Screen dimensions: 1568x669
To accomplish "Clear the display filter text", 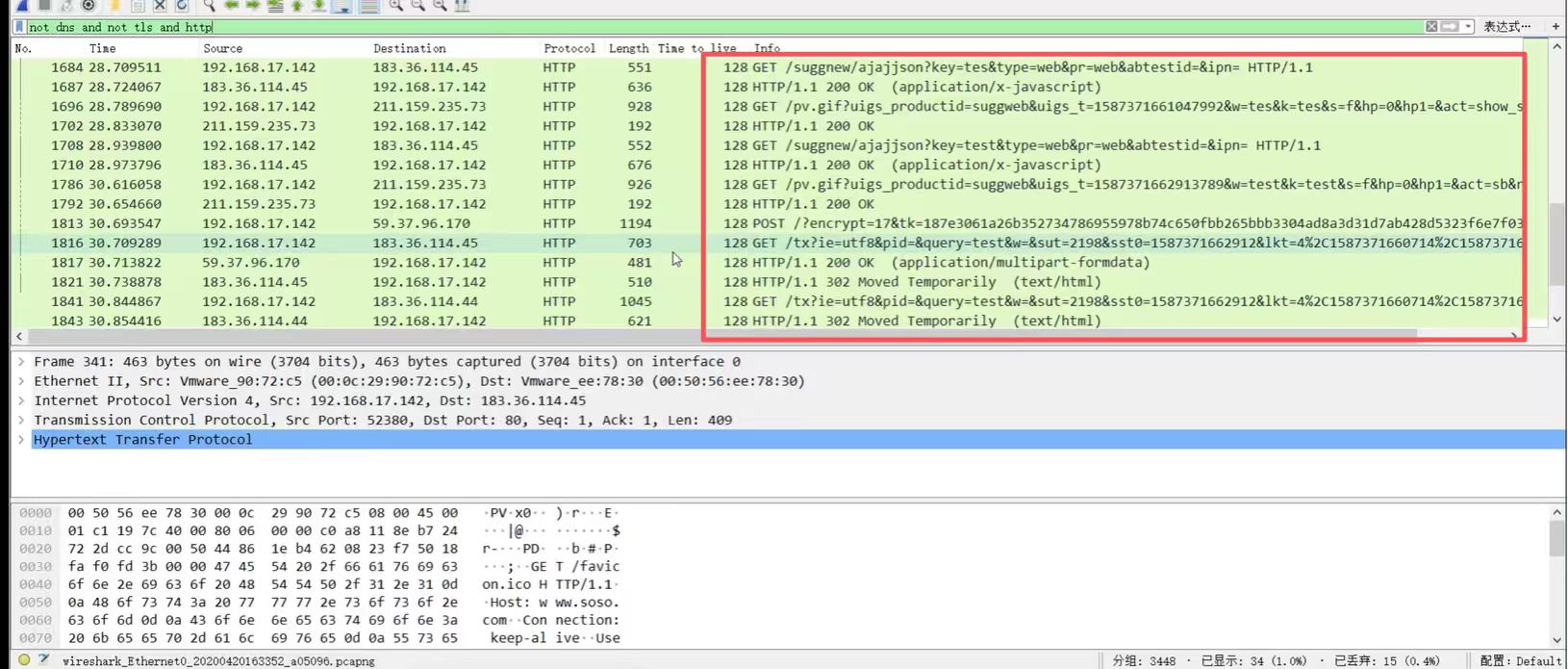I will pos(1431,27).
